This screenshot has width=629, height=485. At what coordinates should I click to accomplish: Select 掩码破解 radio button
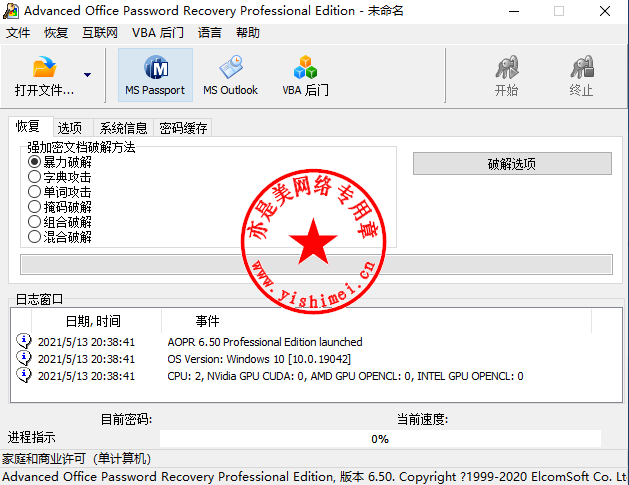click(34, 207)
